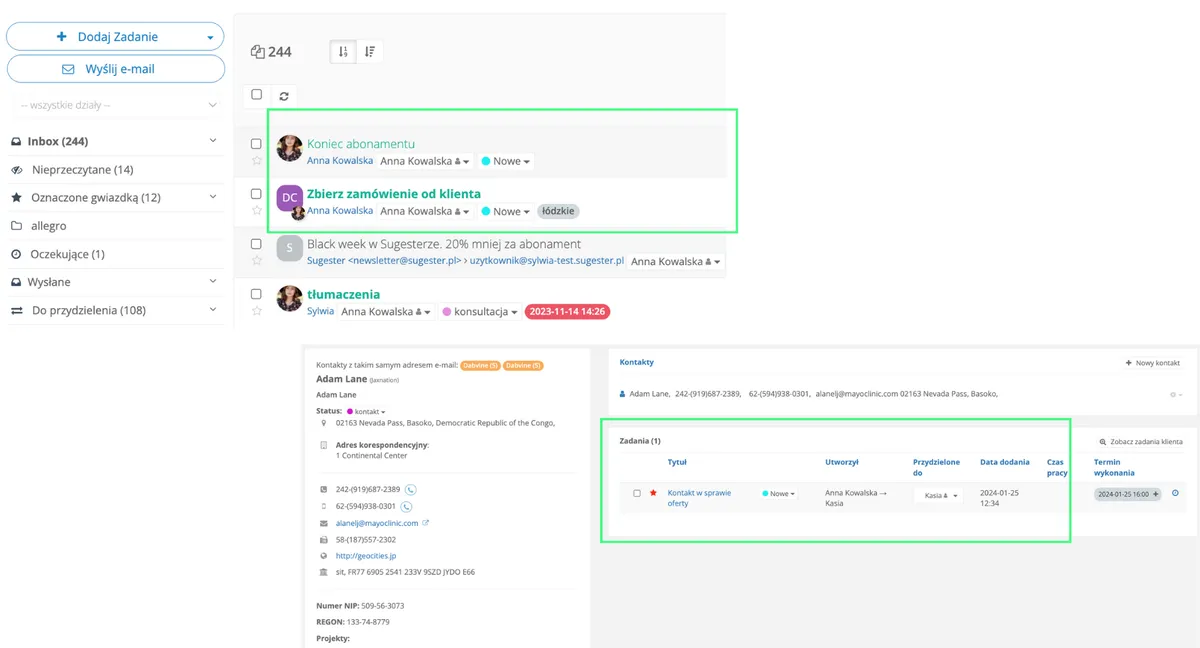Open the Nieprzeczytane (14) folder

coord(82,170)
